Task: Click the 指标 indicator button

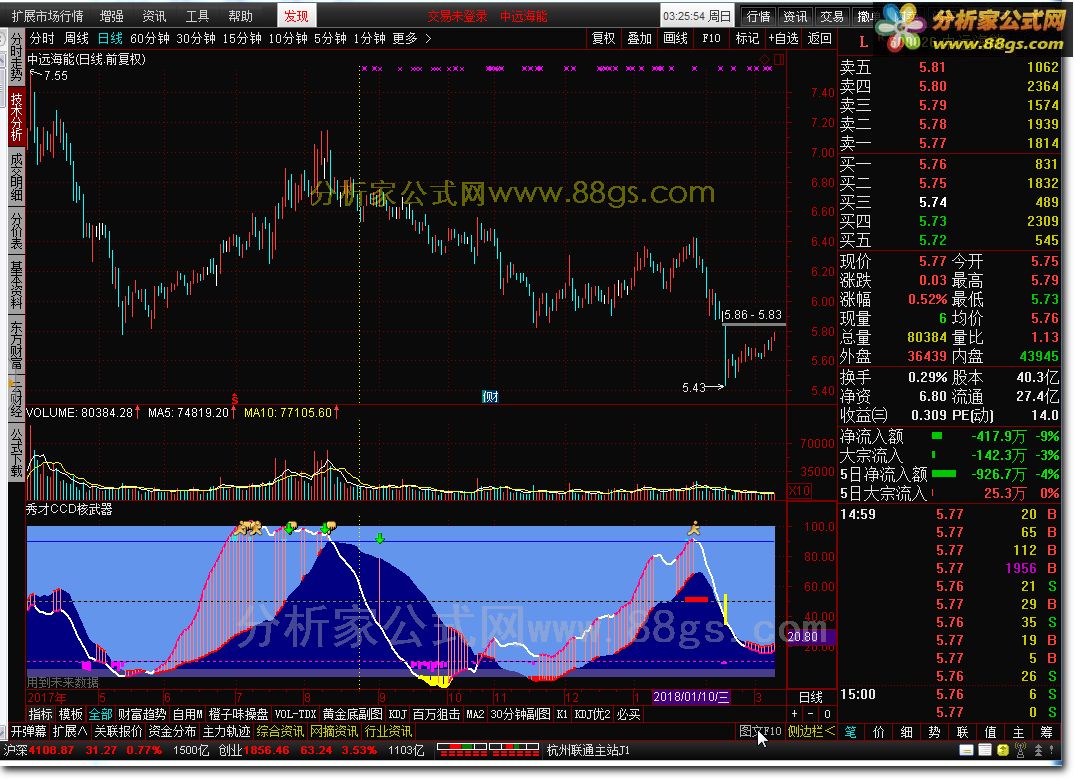Action: (40, 714)
